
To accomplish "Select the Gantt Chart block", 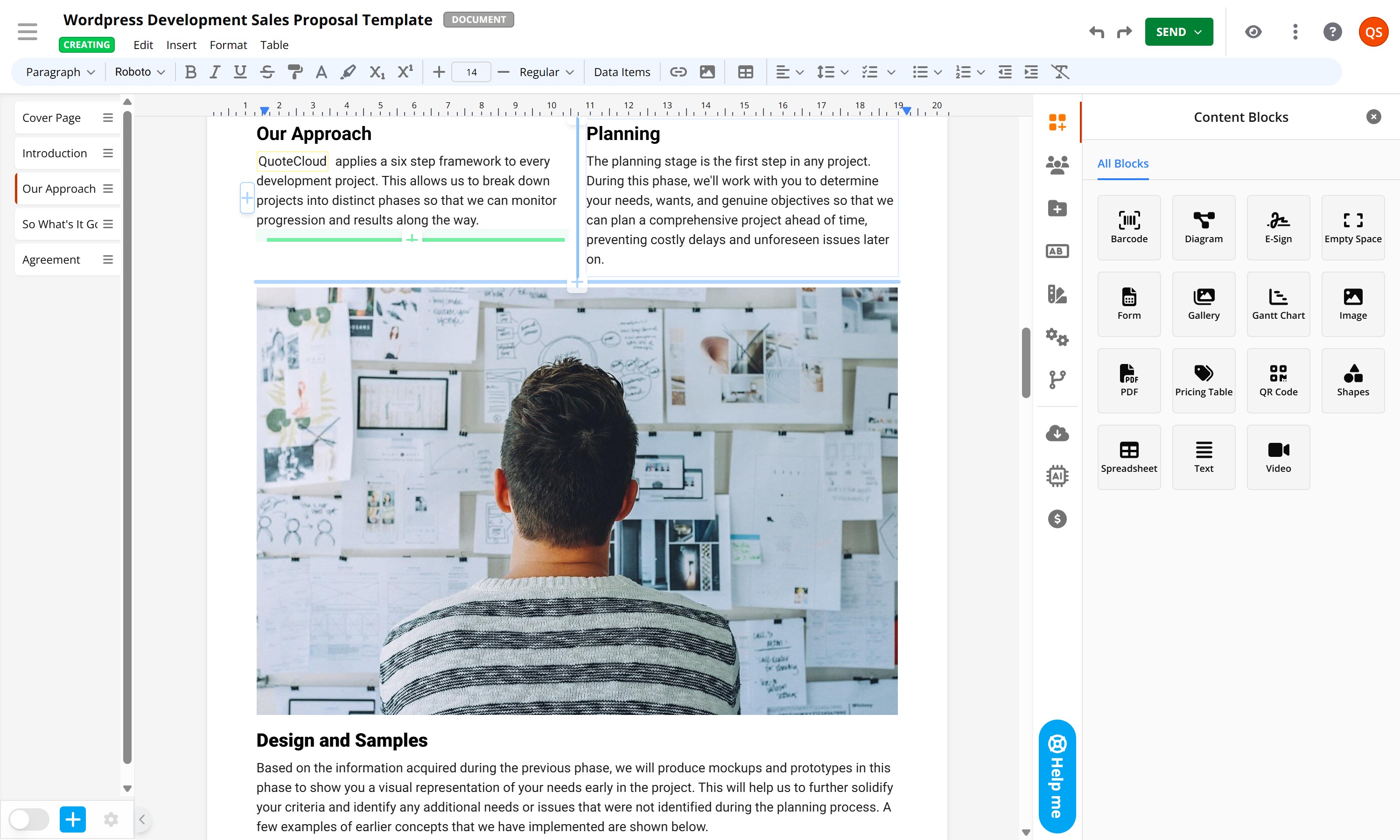I will pyautogui.click(x=1278, y=303).
